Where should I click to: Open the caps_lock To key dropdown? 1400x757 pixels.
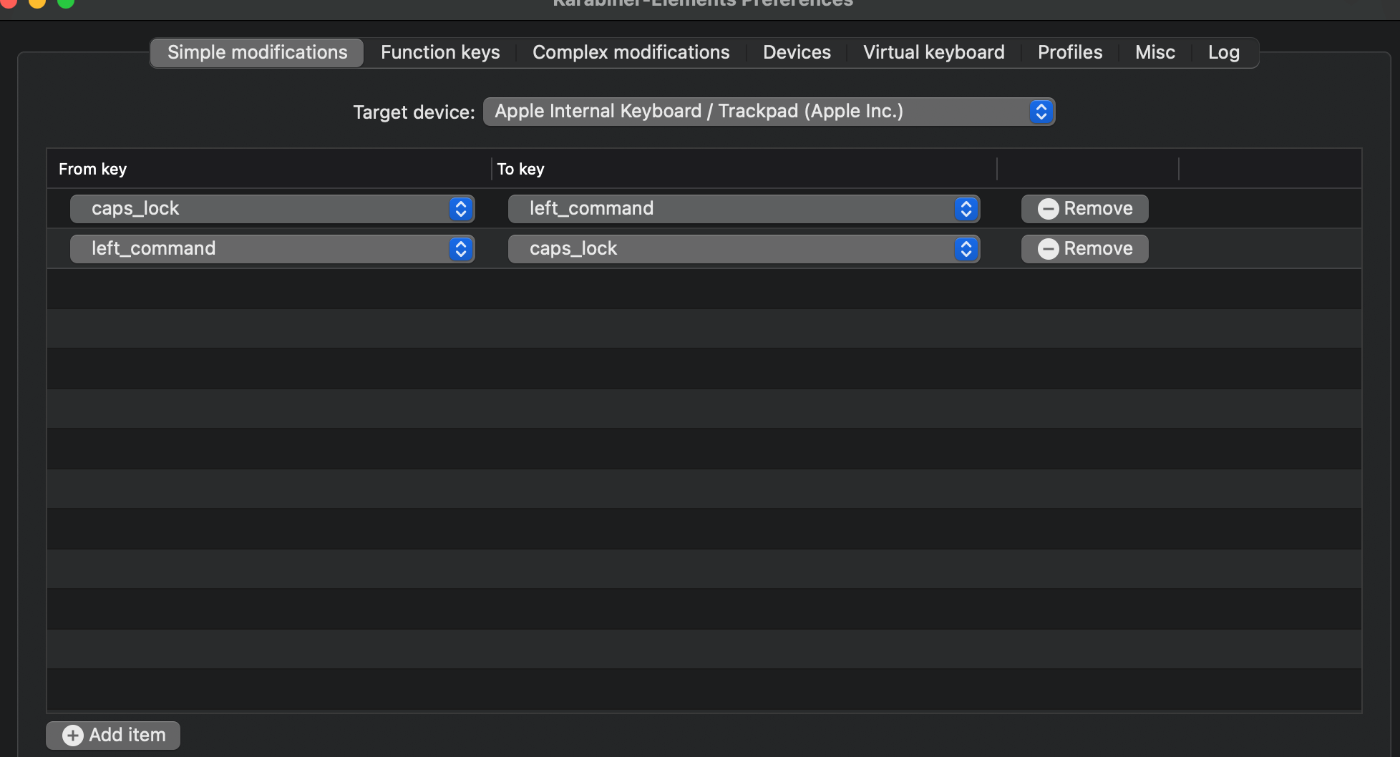743,209
